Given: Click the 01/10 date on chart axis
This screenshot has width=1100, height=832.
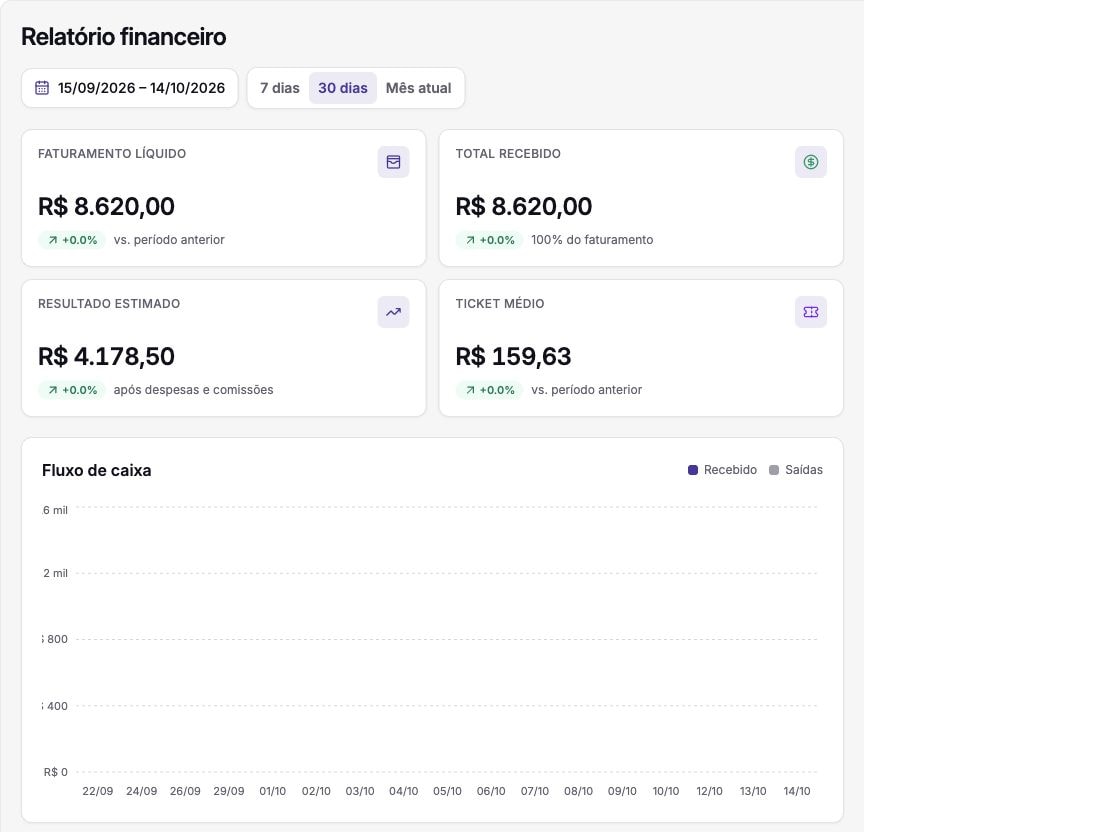Looking at the screenshot, I should pyautogui.click(x=272, y=791).
